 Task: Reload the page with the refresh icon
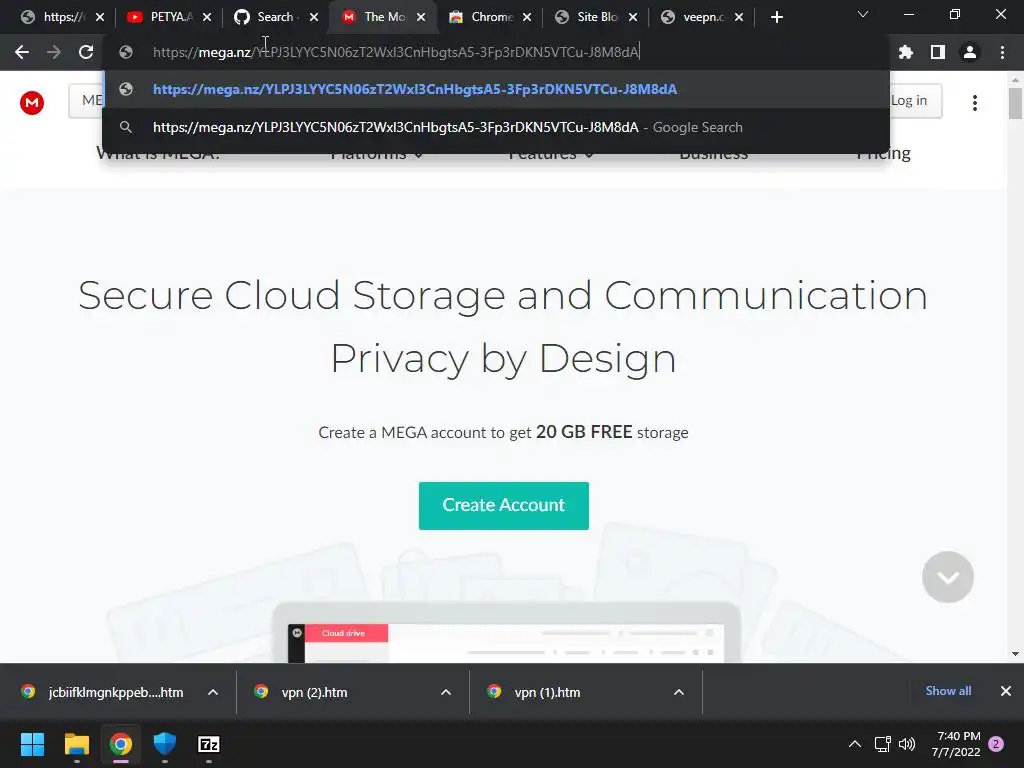point(86,52)
